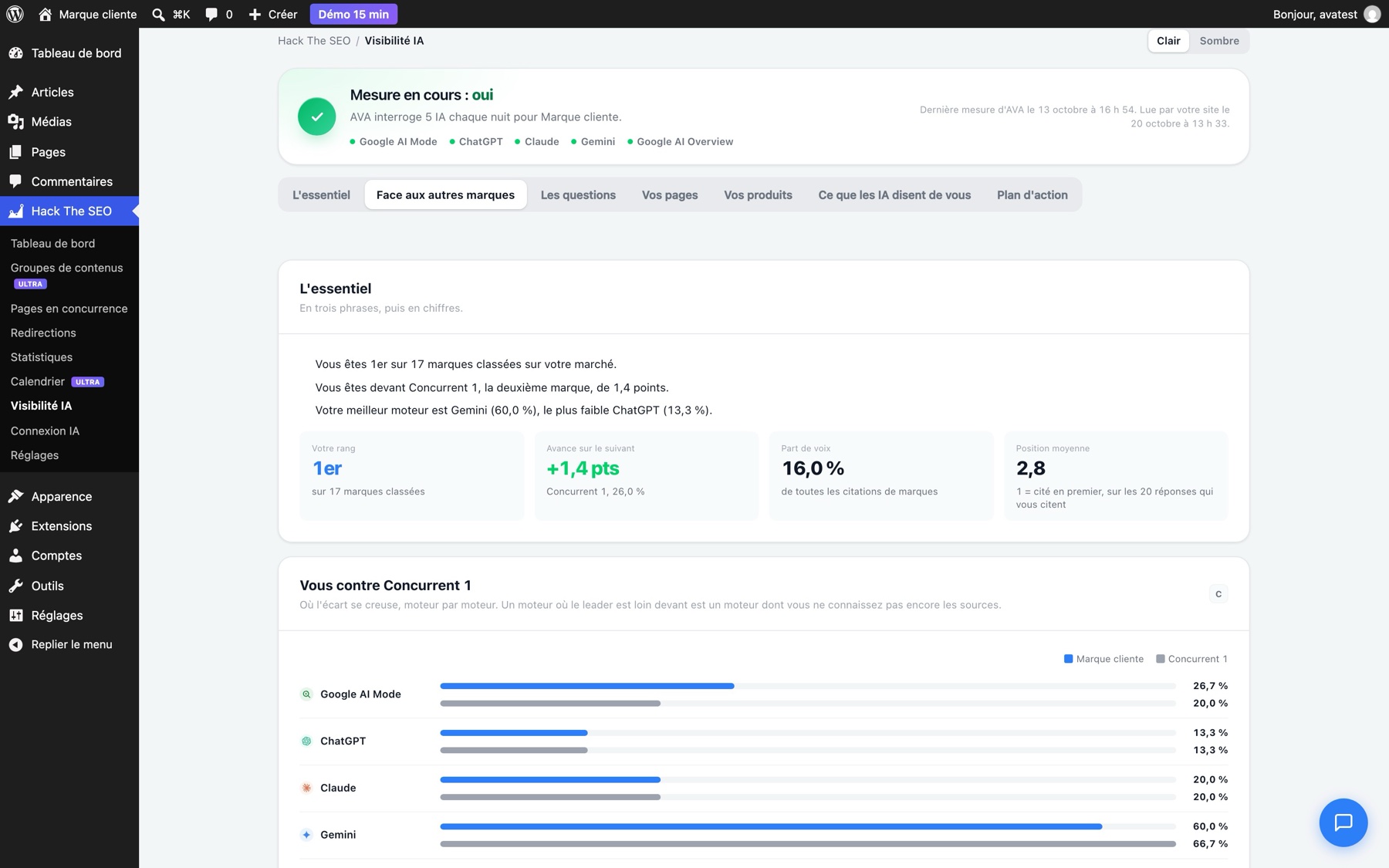Open the site home icon, Marque cliente
This screenshot has height=868, width=1389.
46,14
